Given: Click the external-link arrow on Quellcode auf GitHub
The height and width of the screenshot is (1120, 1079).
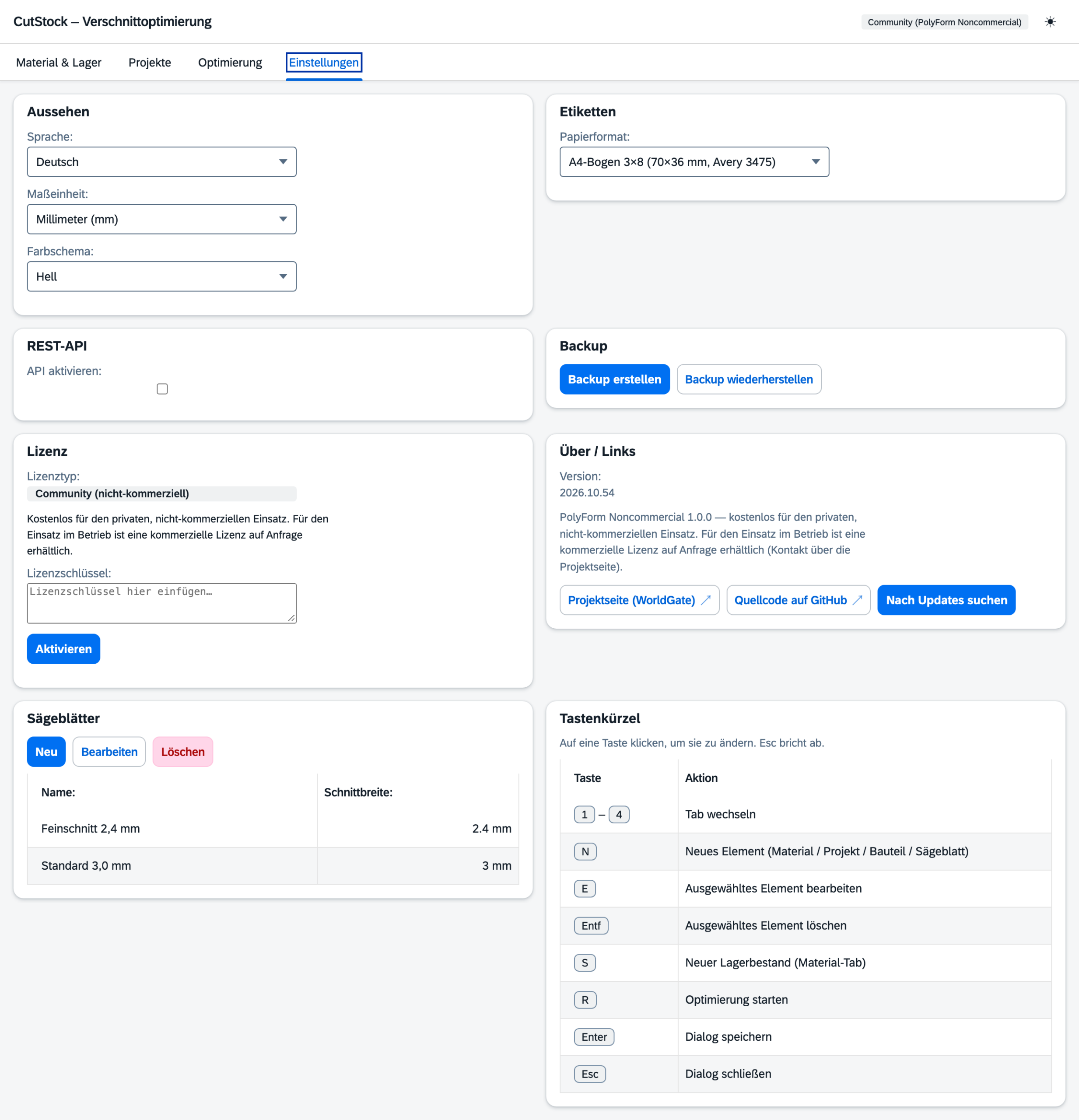Looking at the screenshot, I should coord(857,600).
